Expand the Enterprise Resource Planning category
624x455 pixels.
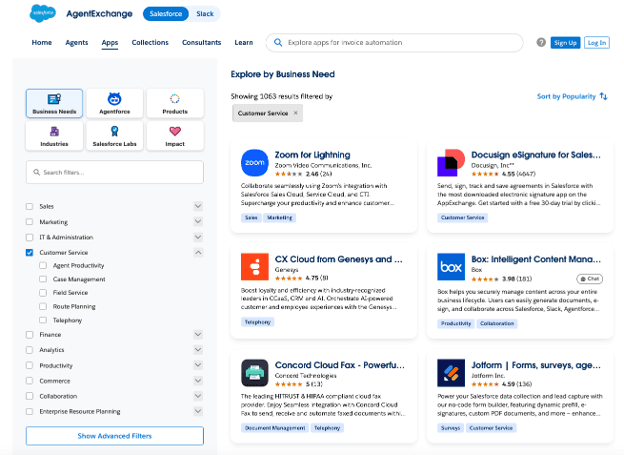click(198, 411)
